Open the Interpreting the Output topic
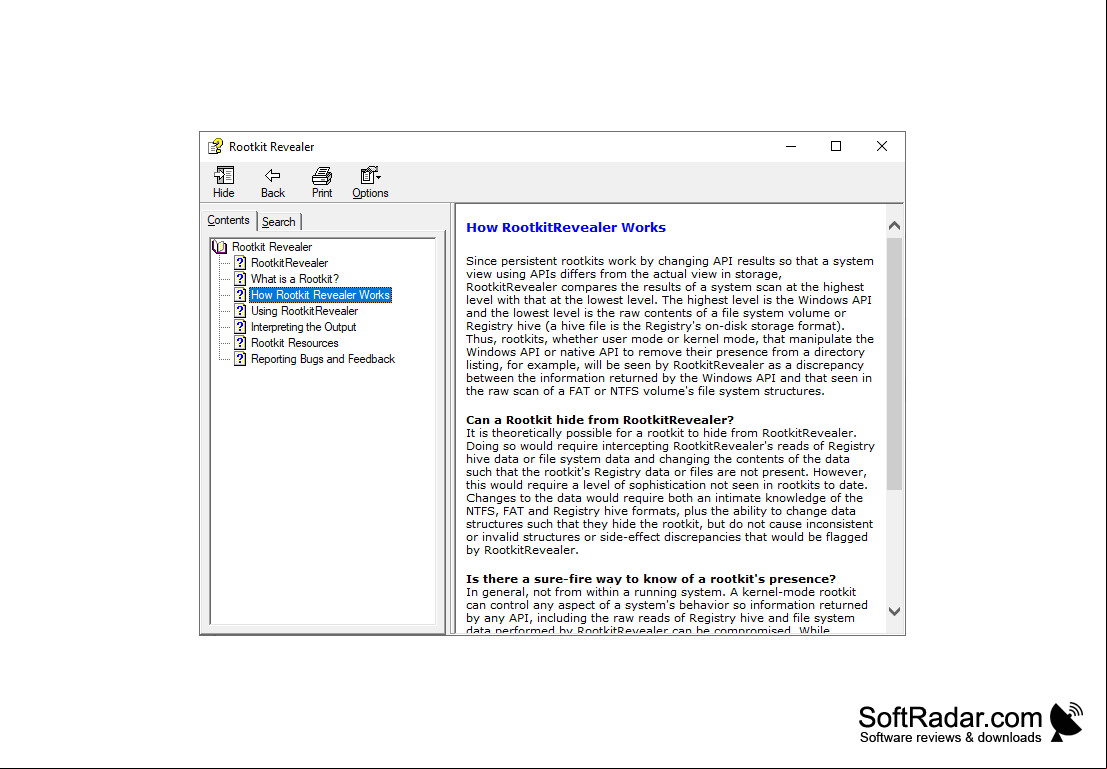 click(304, 327)
